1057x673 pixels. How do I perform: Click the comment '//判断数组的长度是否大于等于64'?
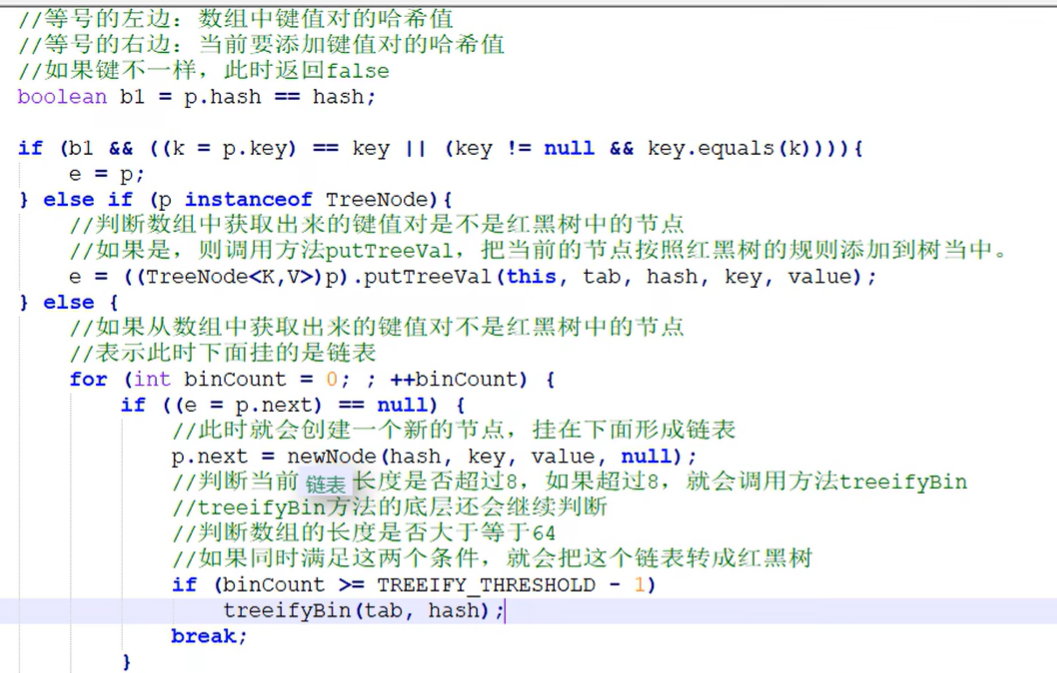tap(363, 533)
